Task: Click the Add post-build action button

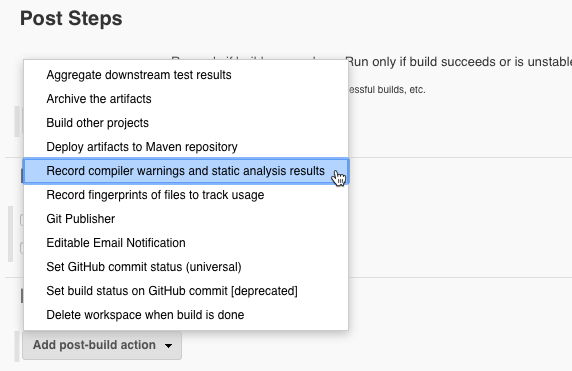Action: 102,345
